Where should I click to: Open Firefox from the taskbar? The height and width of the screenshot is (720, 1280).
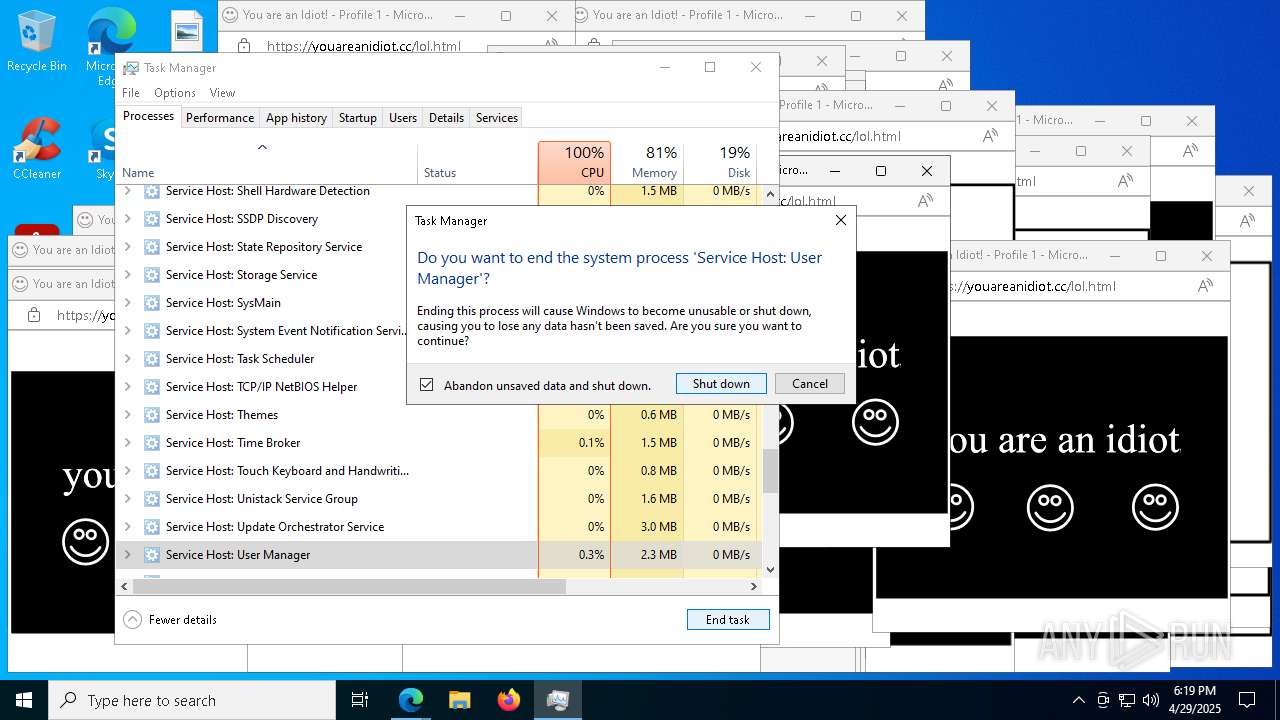point(508,700)
